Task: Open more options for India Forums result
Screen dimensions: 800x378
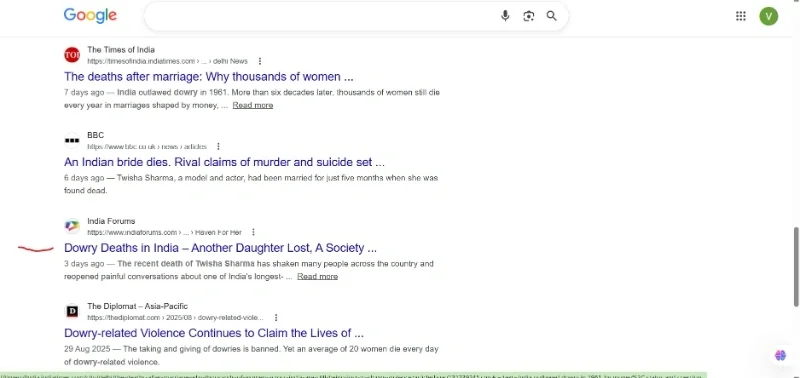Action: [x=253, y=232]
